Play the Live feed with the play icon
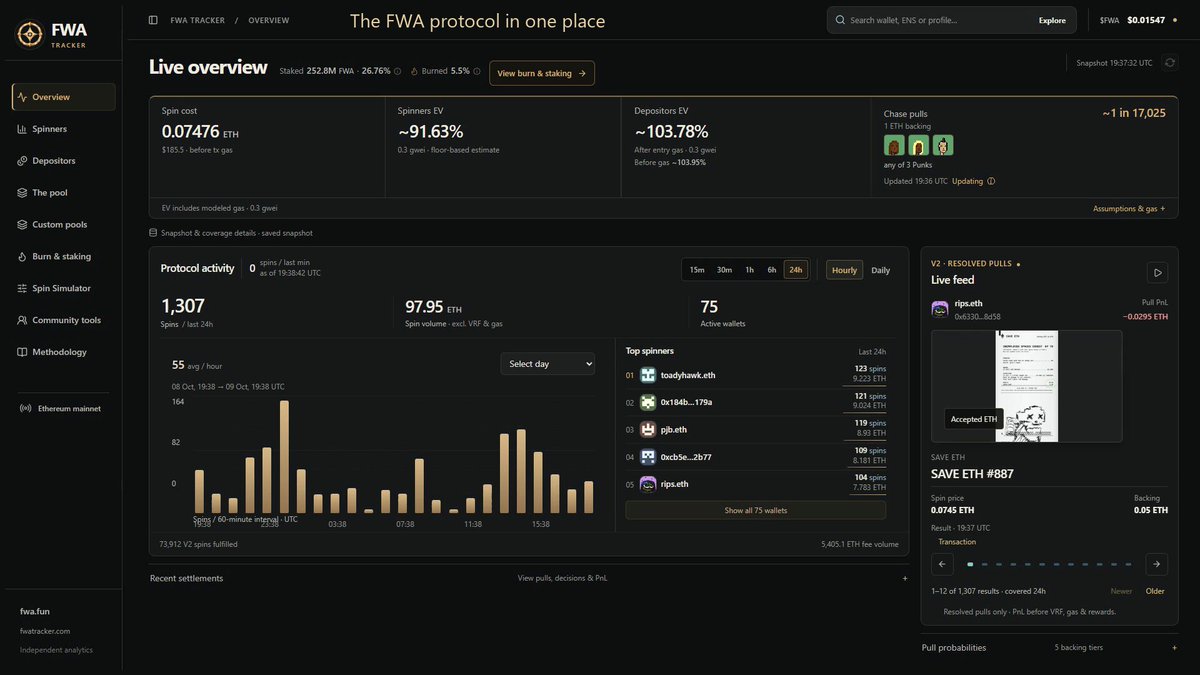Screen dimensions: 1200x675 click(x=1157, y=272)
